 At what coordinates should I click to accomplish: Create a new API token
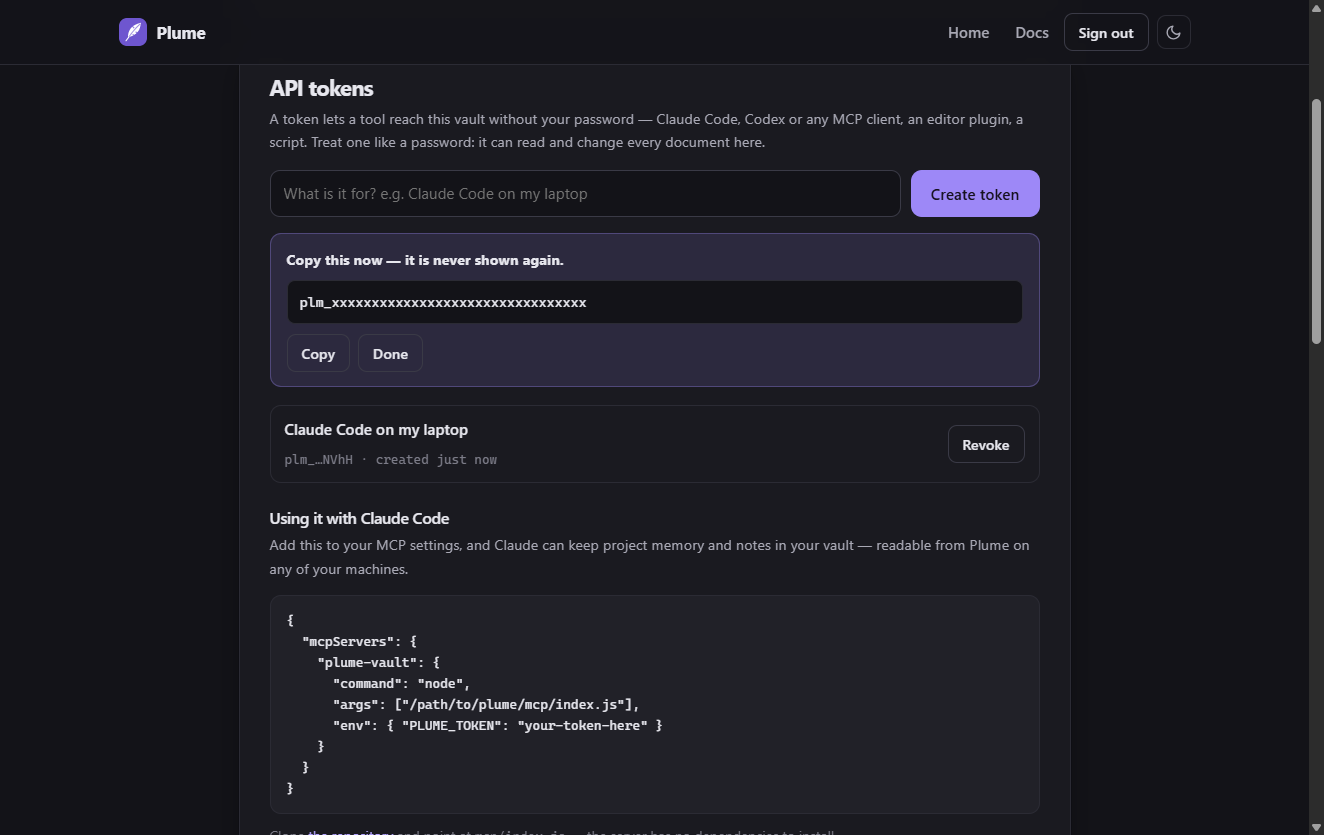coord(975,194)
